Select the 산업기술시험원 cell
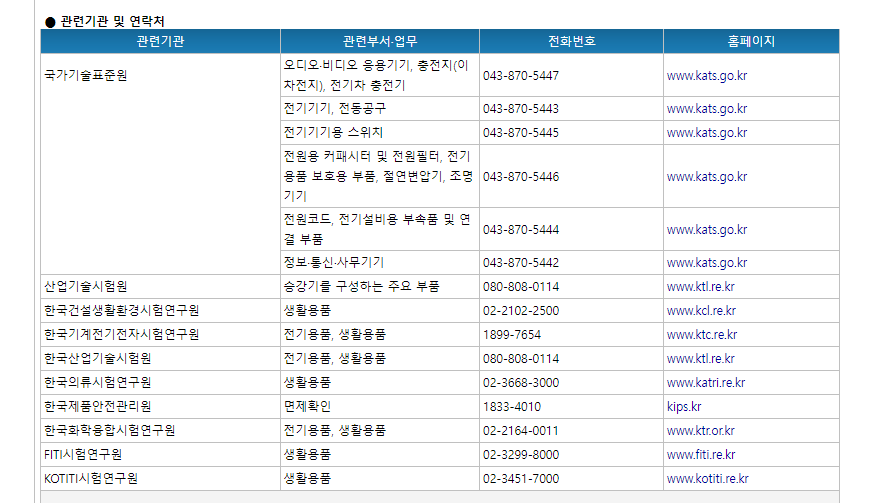870x503 pixels. point(160,287)
